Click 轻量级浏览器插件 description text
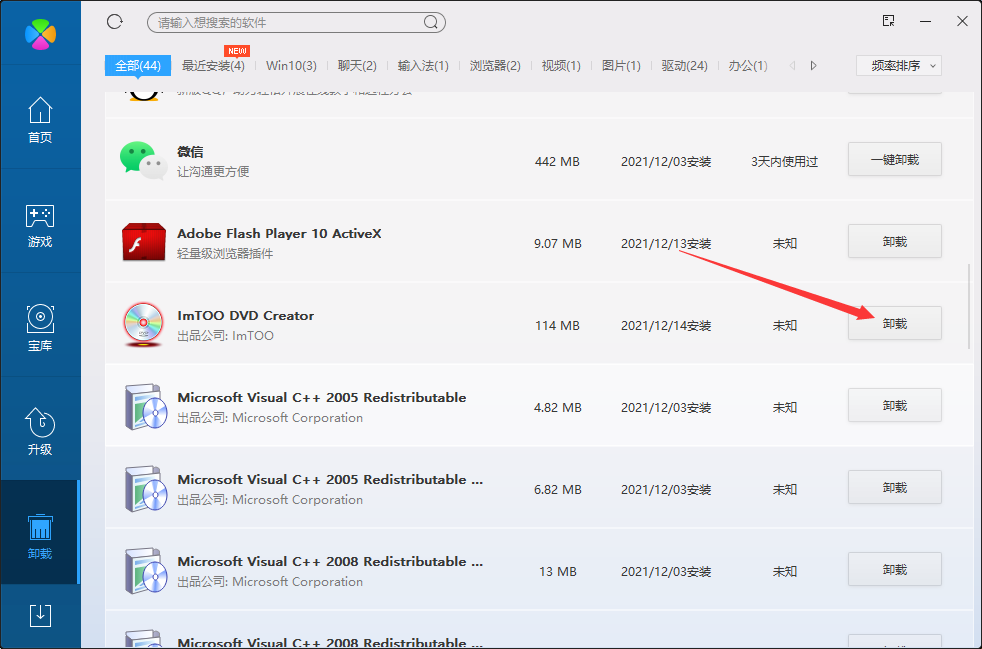 (225, 254)
